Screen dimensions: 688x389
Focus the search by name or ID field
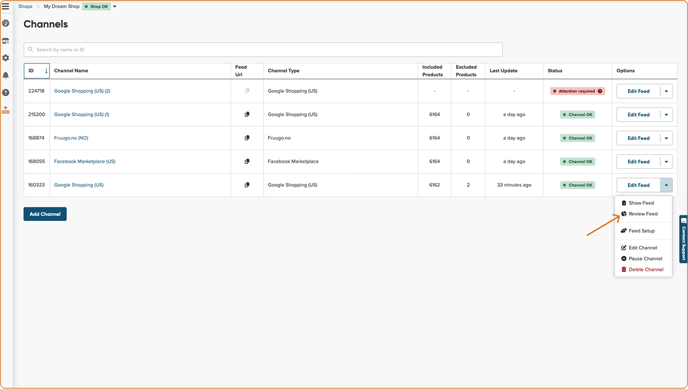click(x=263, y=50)
